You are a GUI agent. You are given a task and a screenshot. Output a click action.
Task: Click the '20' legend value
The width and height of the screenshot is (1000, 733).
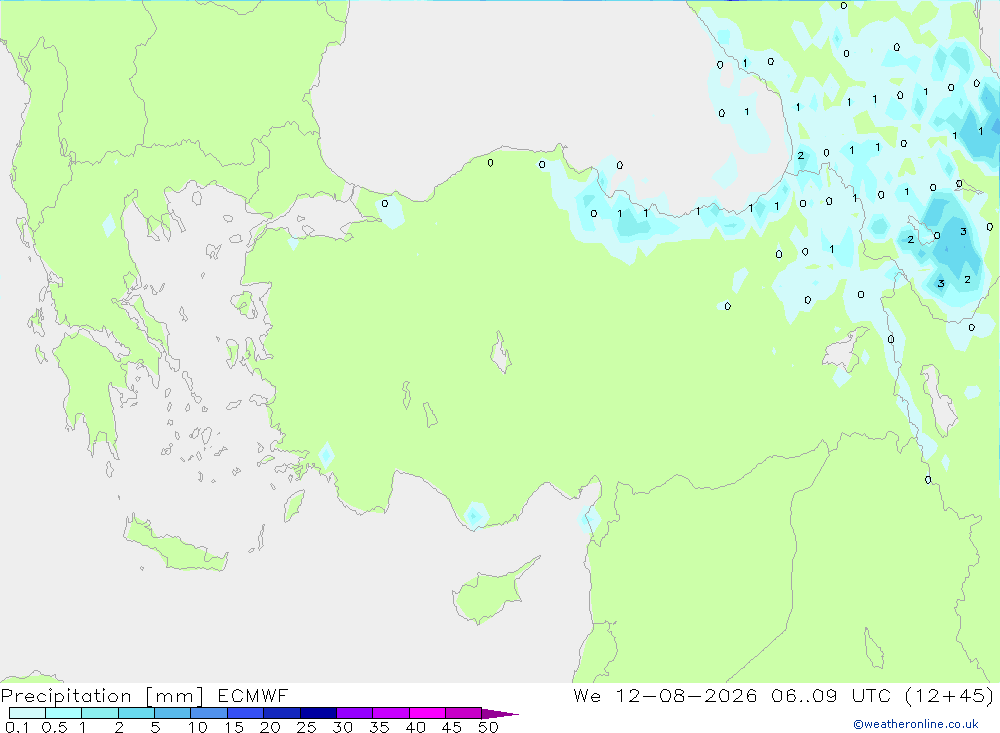point(270,727)
